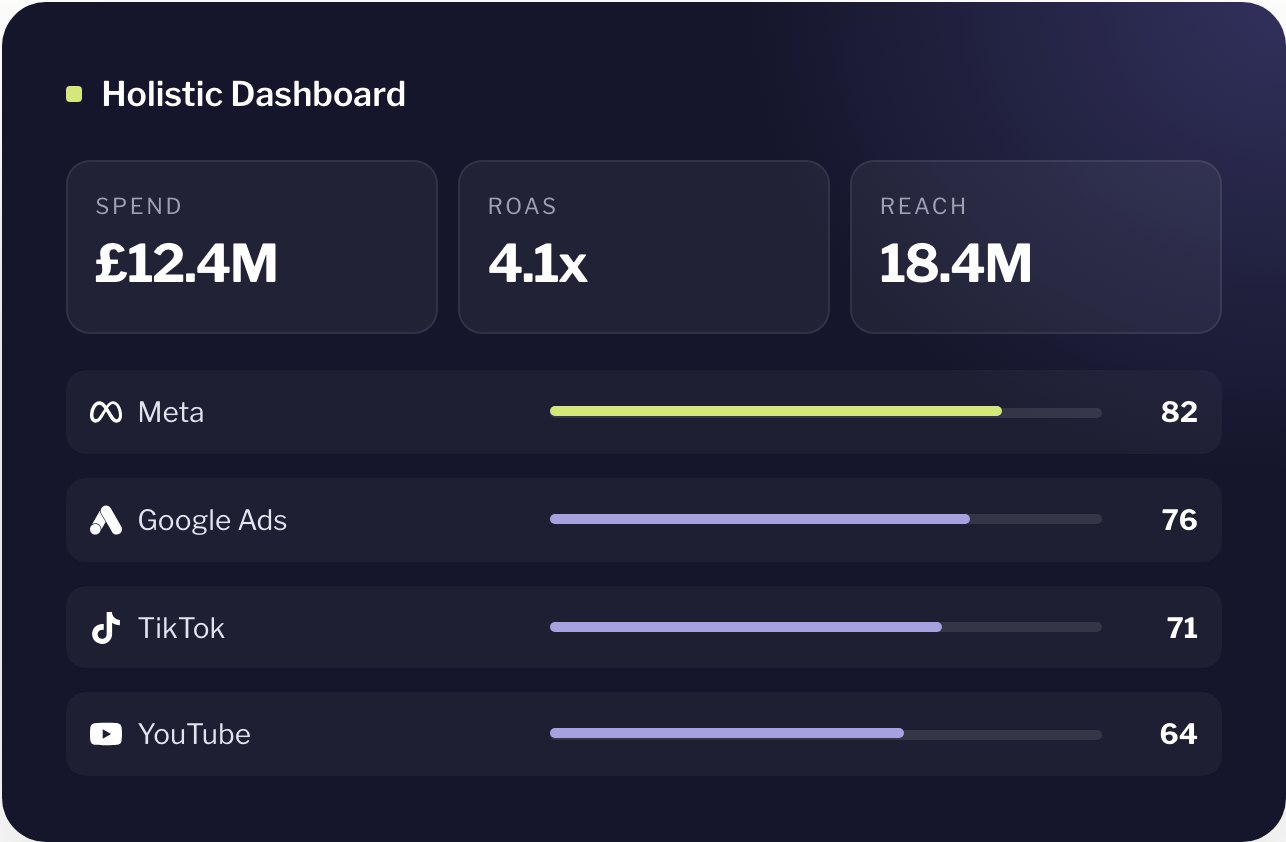Click the 4.1x ROAS value

pos(538,264)
